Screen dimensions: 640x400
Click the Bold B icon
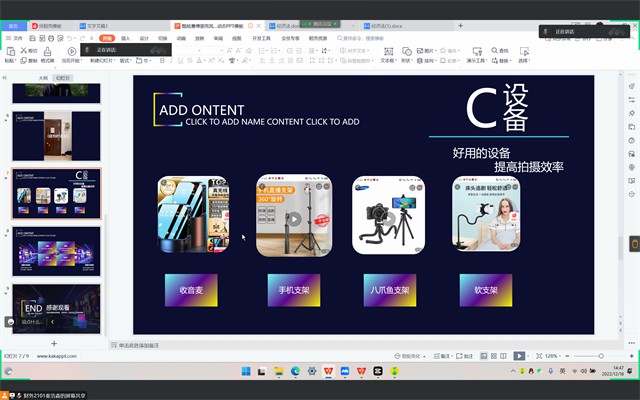[162, 60]
